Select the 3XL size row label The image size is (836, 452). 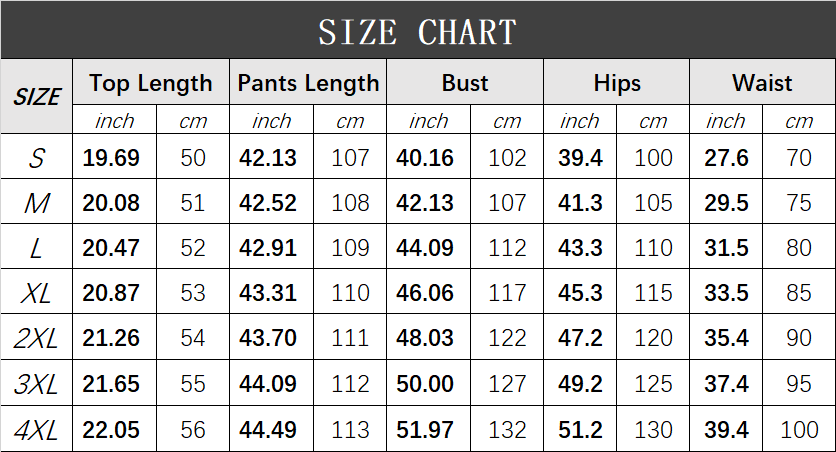click(x=37, y=385)
